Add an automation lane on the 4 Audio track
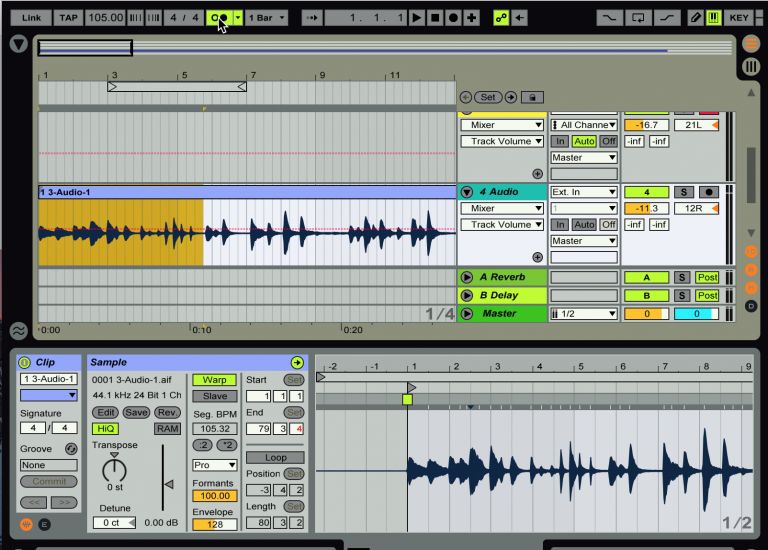The image size is (768, 550). click(537, 257)
